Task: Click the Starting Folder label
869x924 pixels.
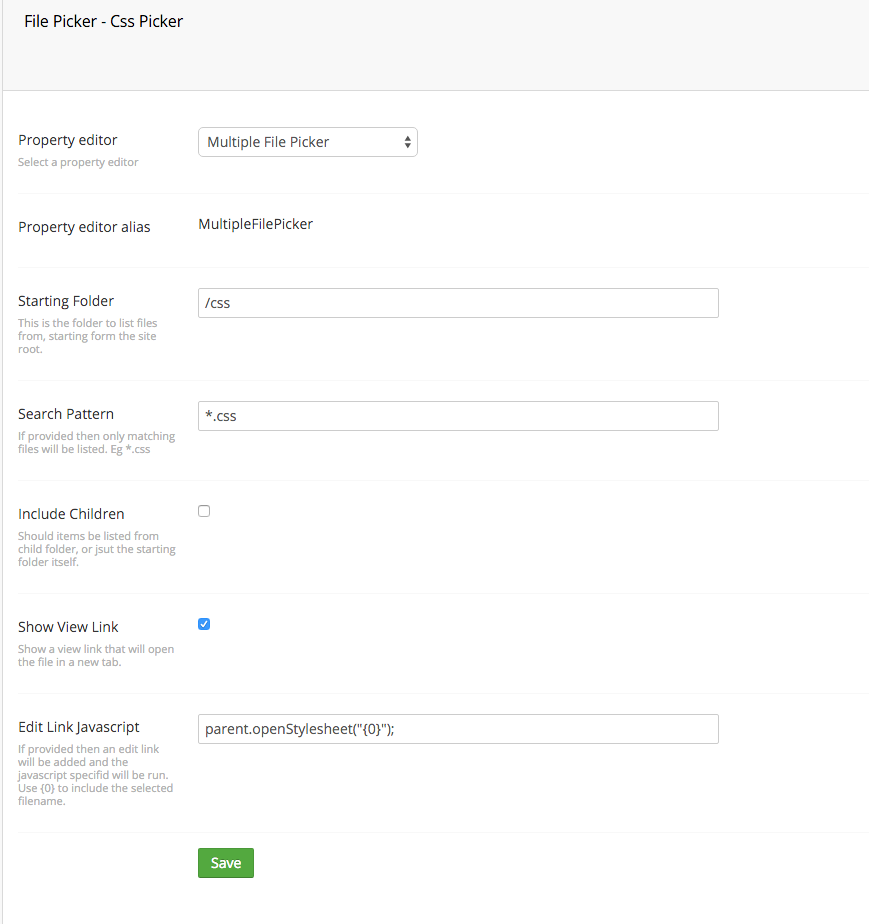Action: (66, 301)
